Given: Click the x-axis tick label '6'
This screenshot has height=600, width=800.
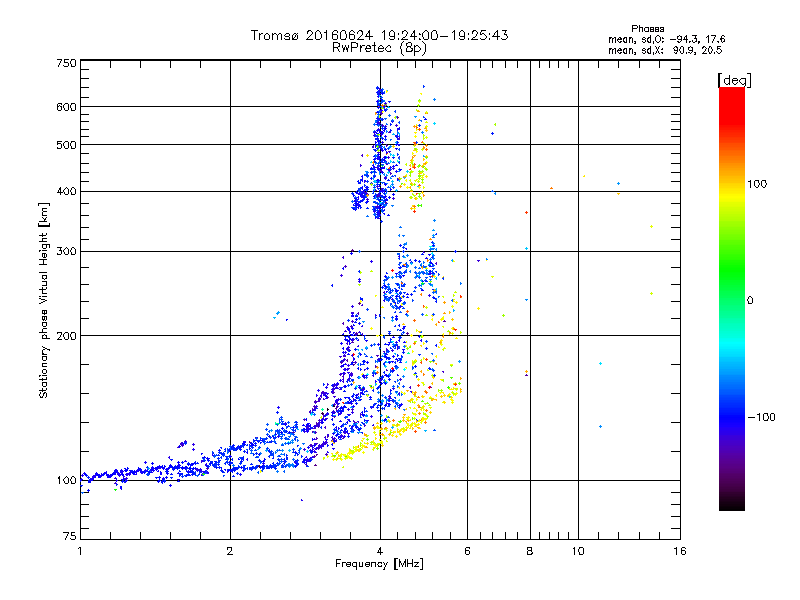Looking at the screenshot, I should tap(467, 551).
